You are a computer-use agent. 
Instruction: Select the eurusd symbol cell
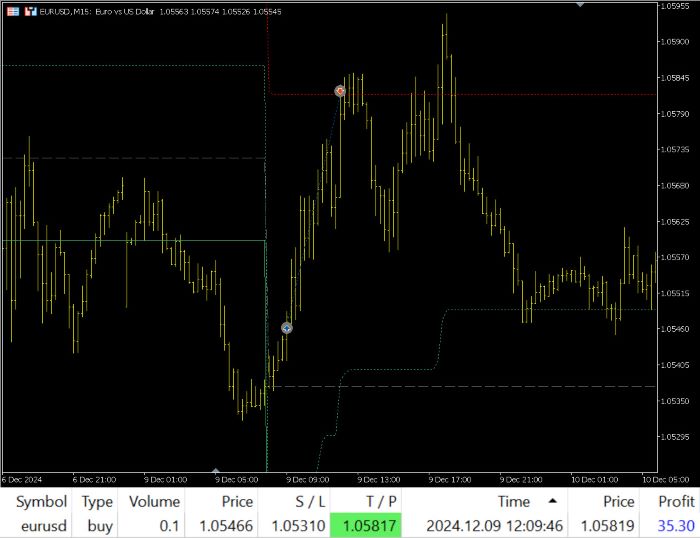[x=44, y=526]
